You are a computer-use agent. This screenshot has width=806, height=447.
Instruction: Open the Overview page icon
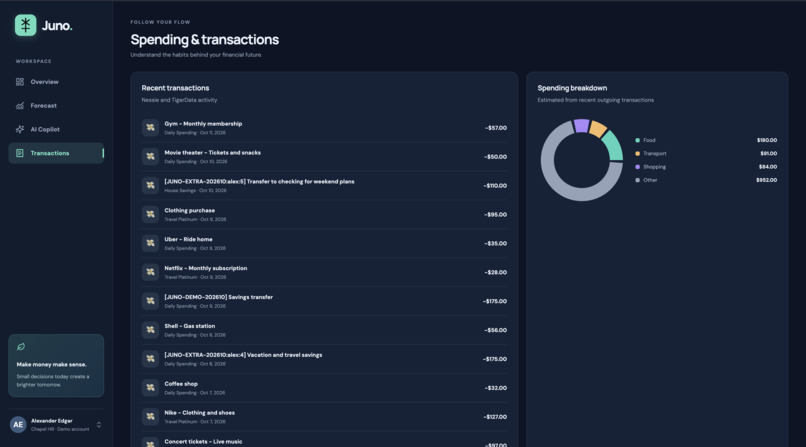20,82
